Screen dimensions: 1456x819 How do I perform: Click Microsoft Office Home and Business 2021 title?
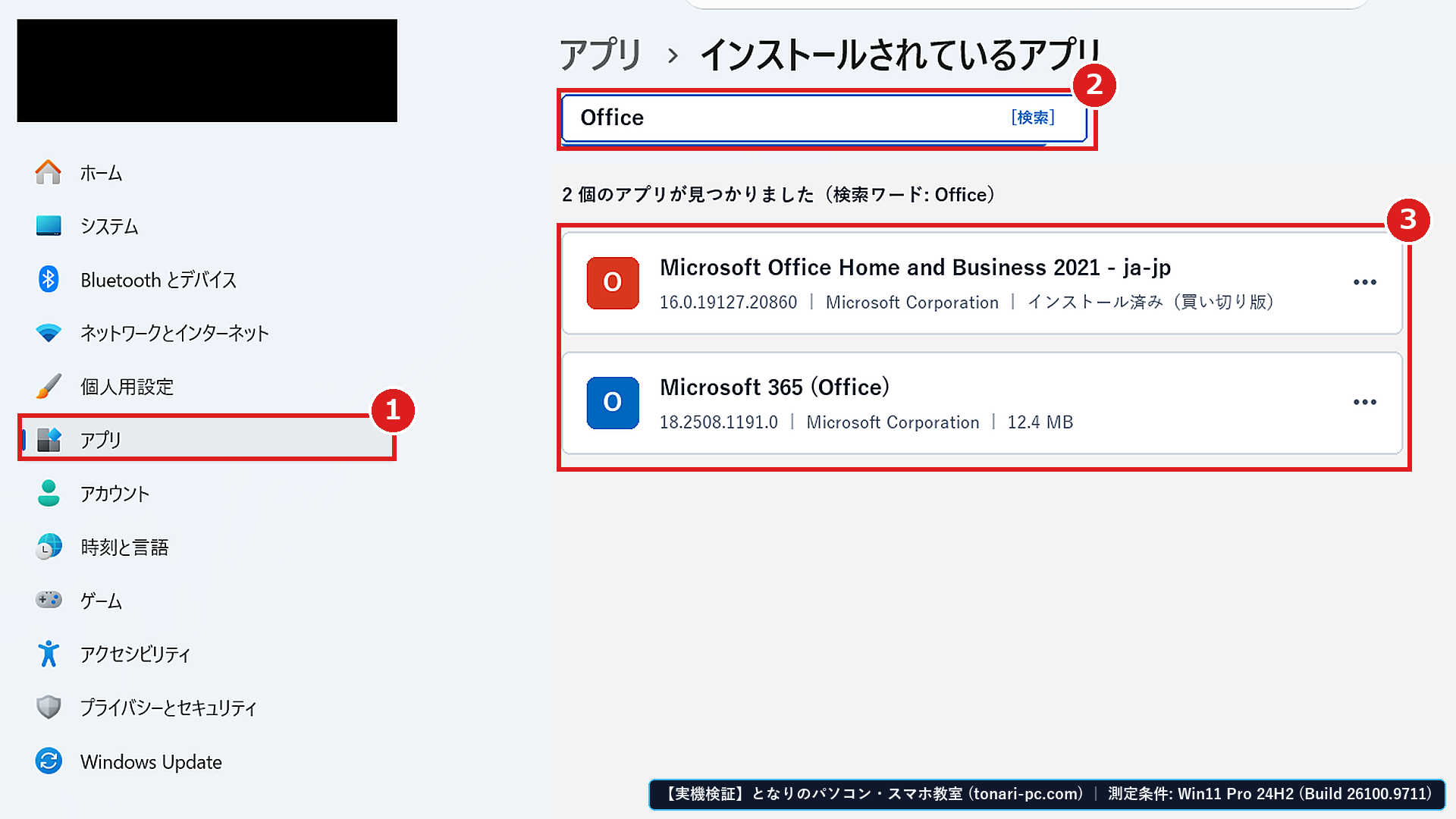click(x=915, y=267)
